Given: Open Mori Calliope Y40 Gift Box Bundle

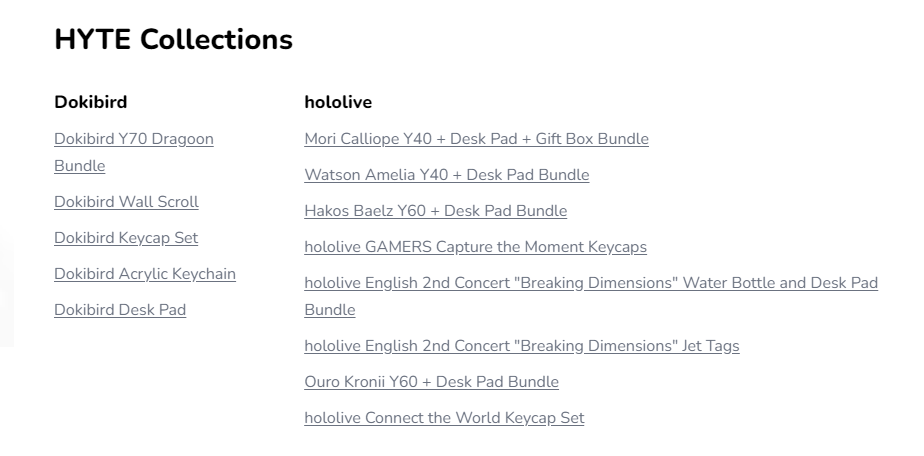Looking at the screenshot, I should pyautogui.click(x=476, y=139).
